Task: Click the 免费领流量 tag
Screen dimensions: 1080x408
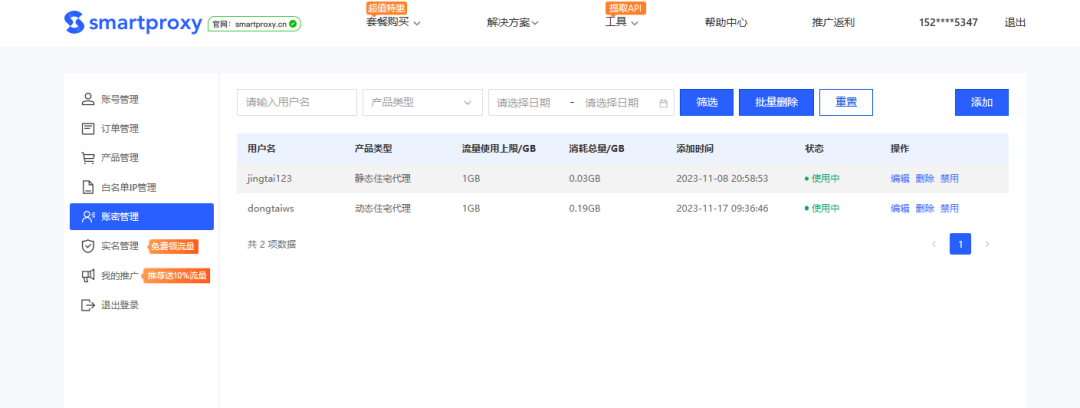Action: (x=175, y=246)
